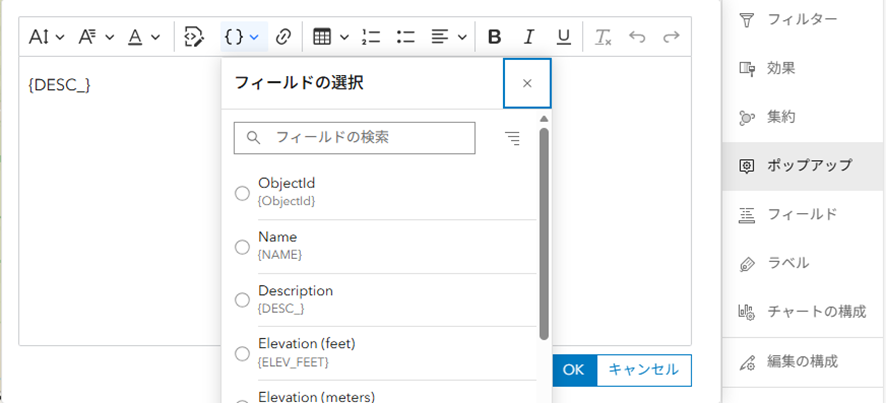Viewport: 886px width, 403px height.
Task: Open ラベル in side panel
Action: point(802,263)
